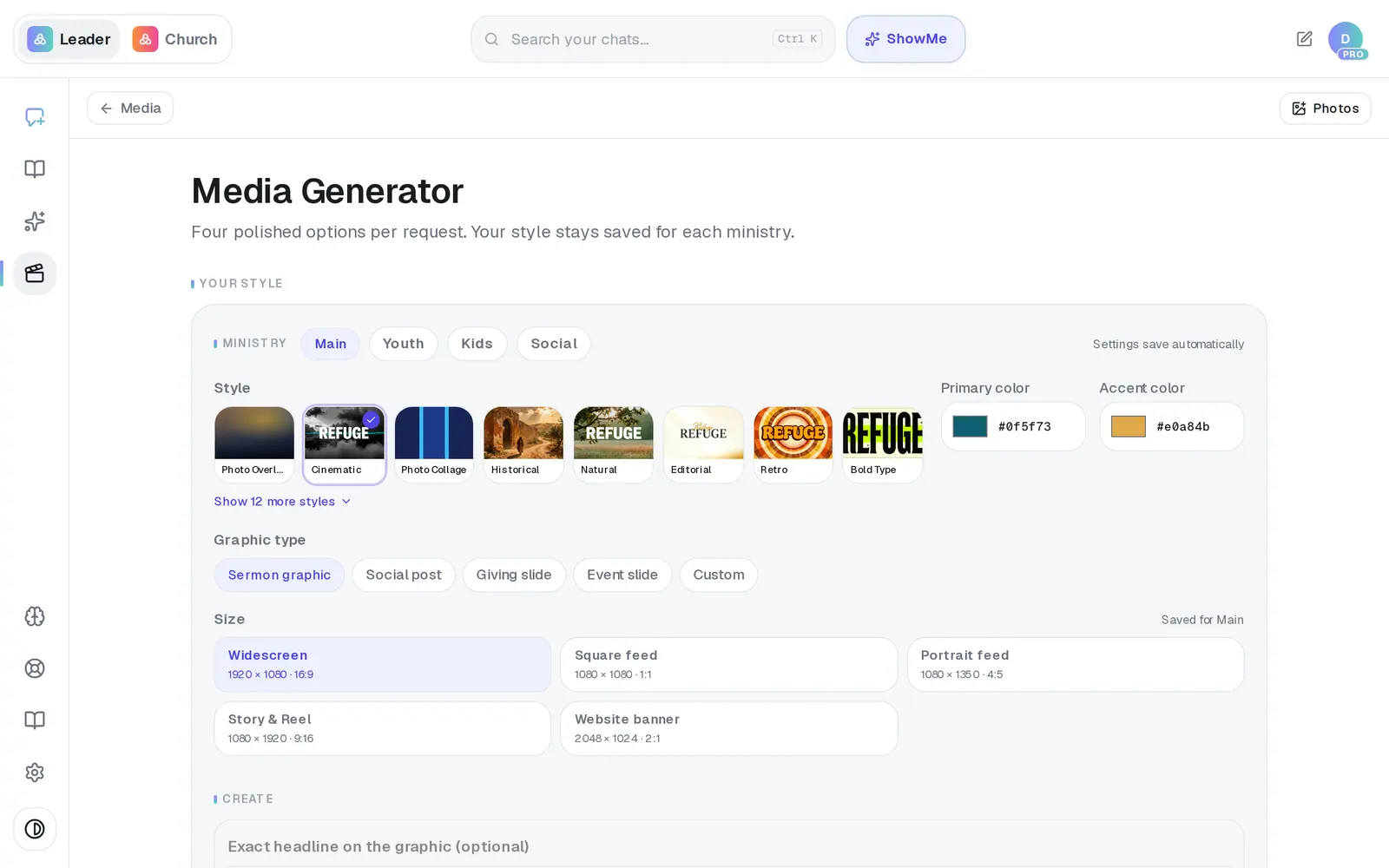This screenshot has height=868, width=1389.
Task: Click the ShowMe button
Action: coord(905,39)
